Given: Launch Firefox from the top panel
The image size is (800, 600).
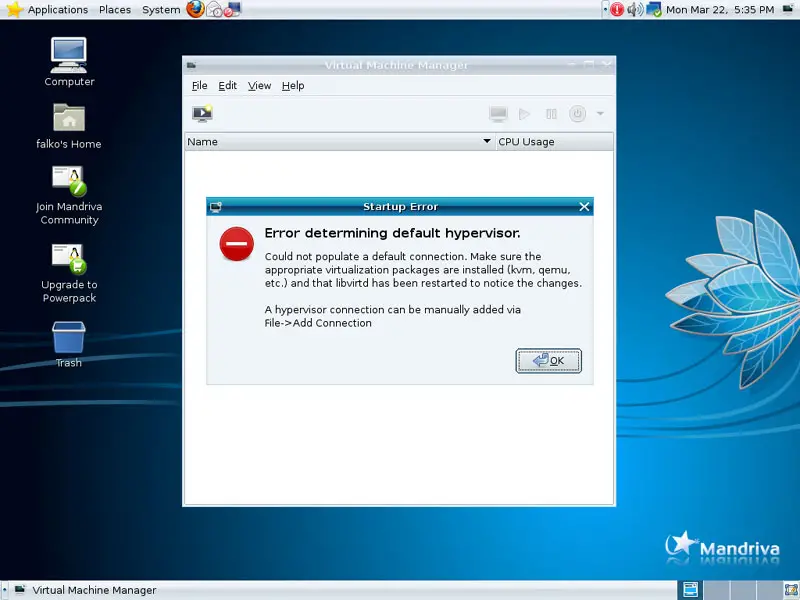Looking at the screenshot, I should pyautogui.click(x=195, y=9).
